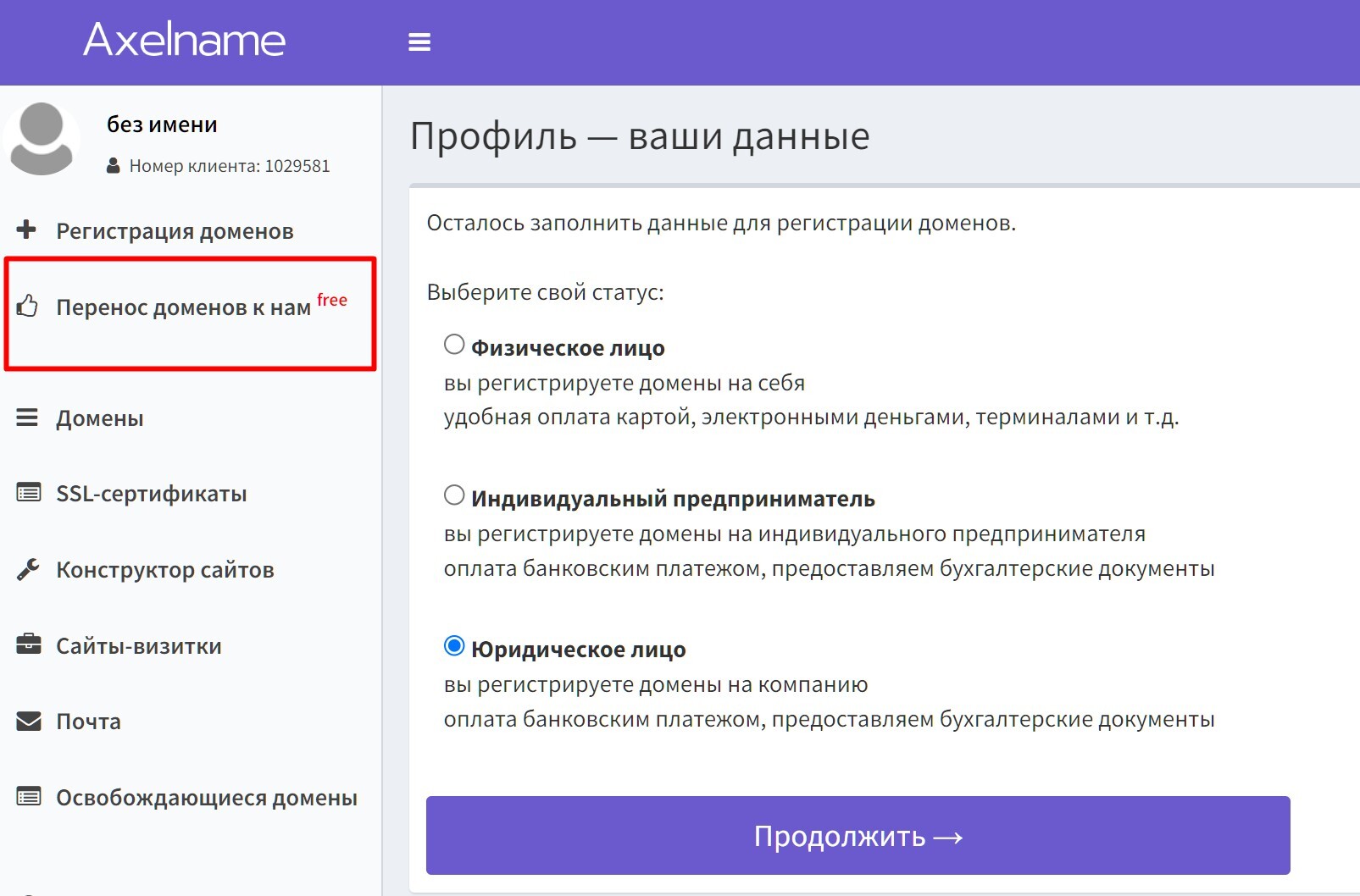This screenshot has width=1360, height=896.
Task: Open Перенос доменов к нам section
Action: (183, 307)
